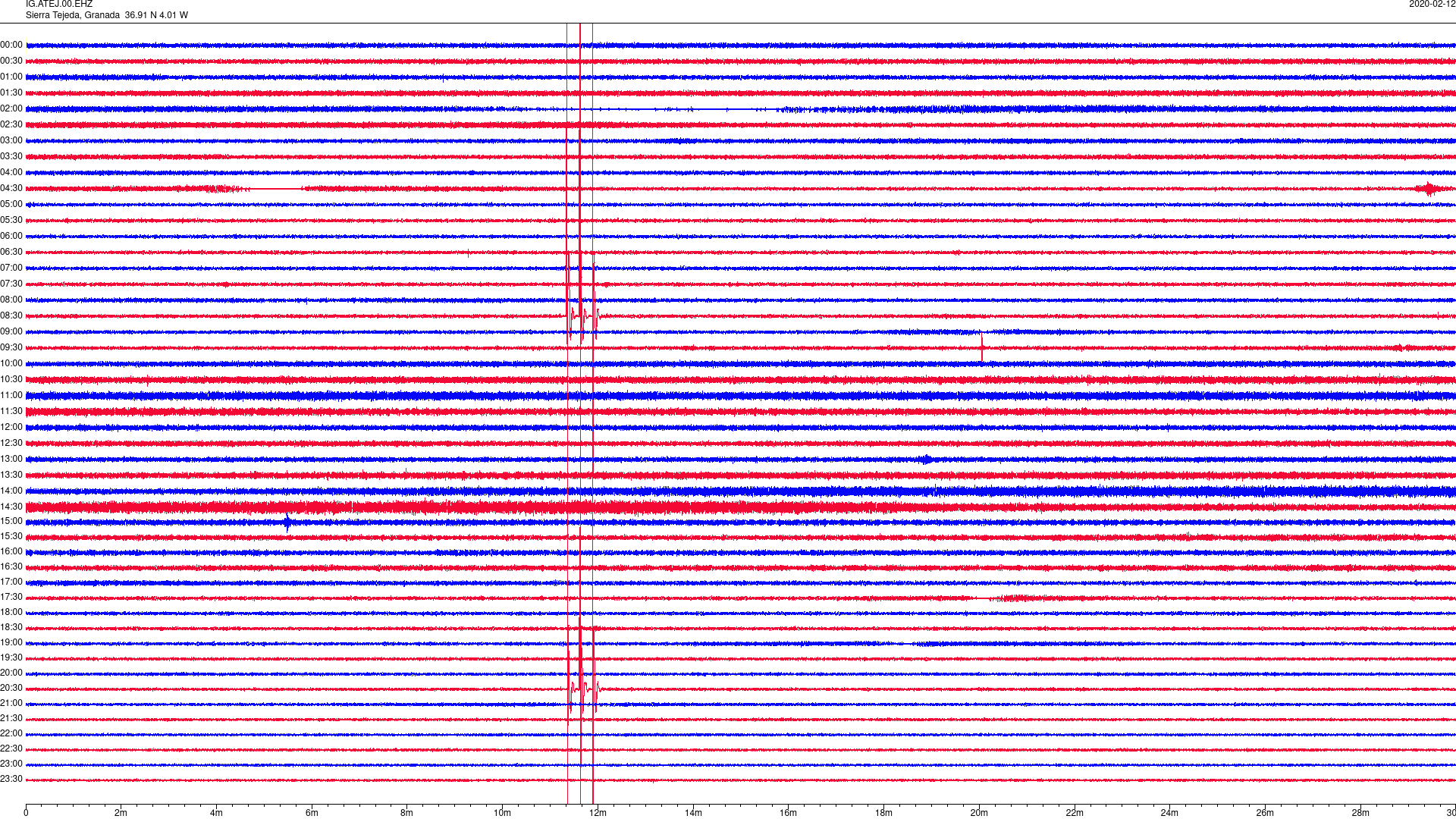Screen dimensions: 1456x819
Task: Select the 14:00 time row label
Action: 11,491
